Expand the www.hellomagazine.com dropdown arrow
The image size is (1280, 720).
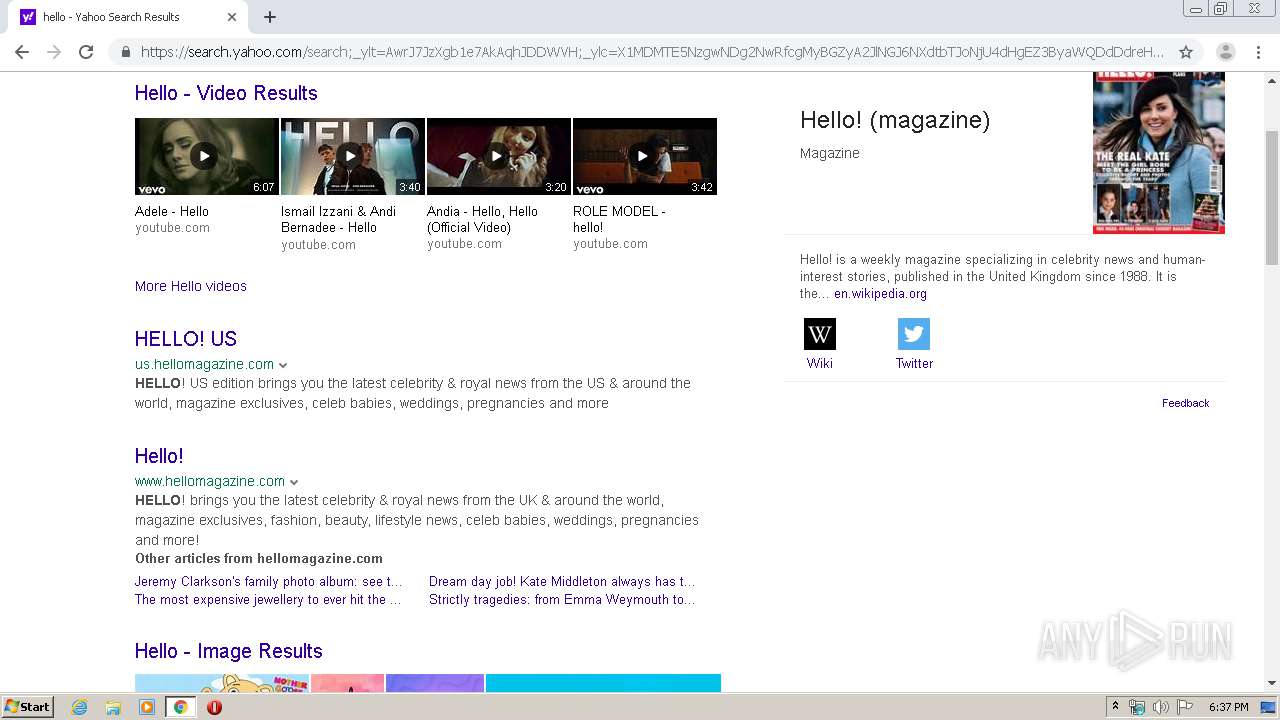pyautogui.click(x=294, y=482)
